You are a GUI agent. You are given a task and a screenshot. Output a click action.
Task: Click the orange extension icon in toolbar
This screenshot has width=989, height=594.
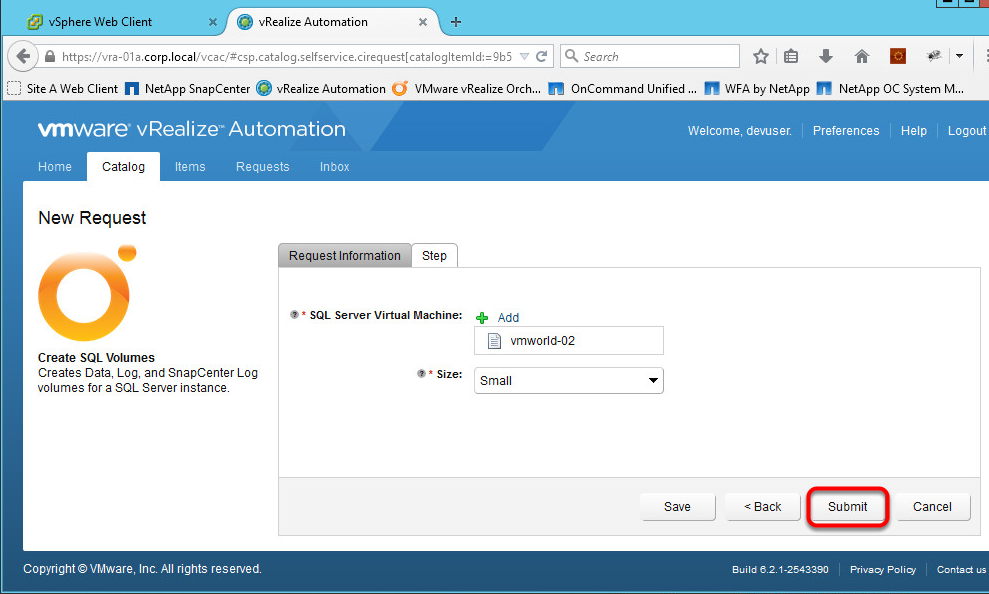click(x=898, y=56)
